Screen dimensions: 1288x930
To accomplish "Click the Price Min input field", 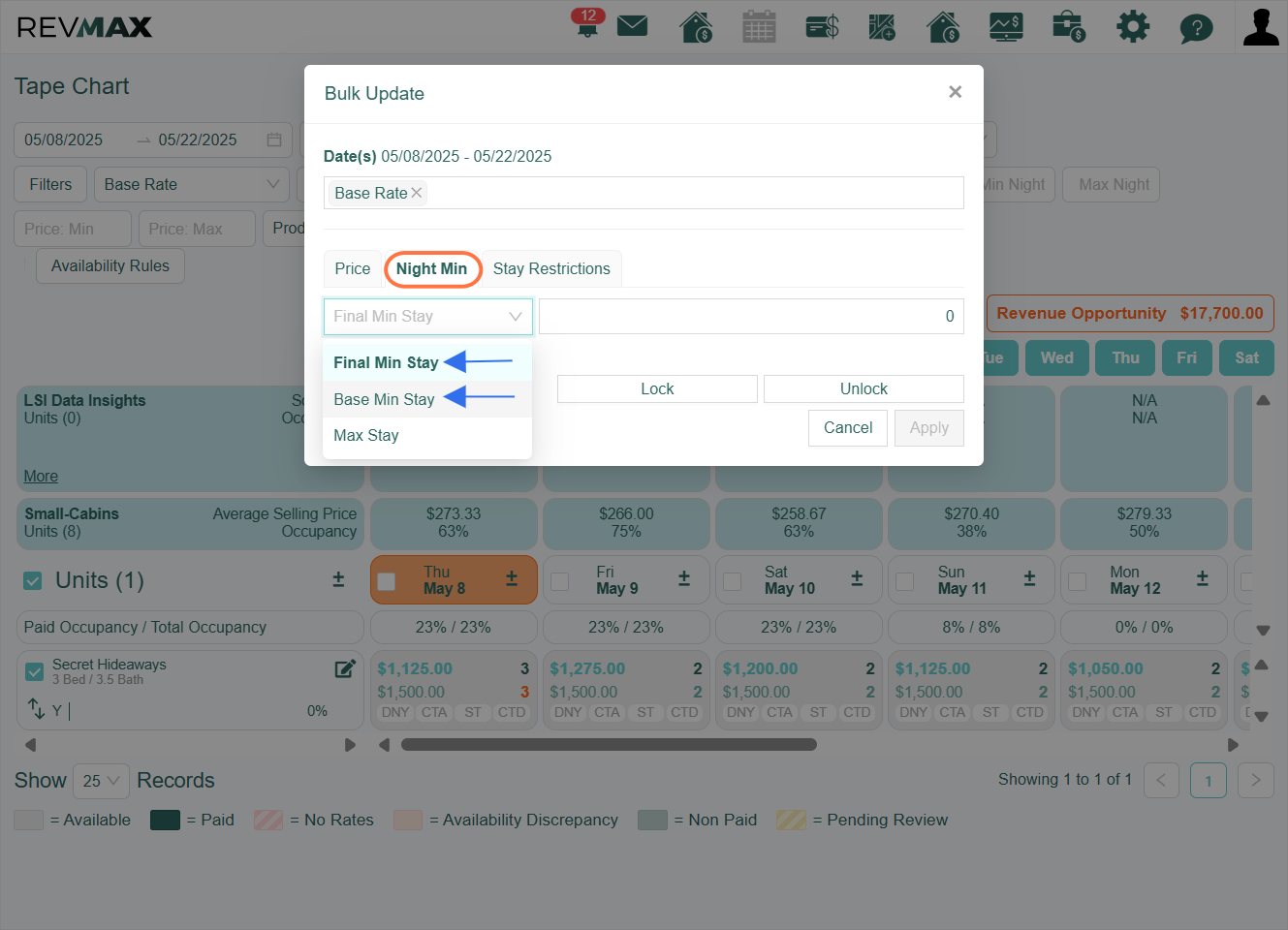I will (x=73, y=230).
